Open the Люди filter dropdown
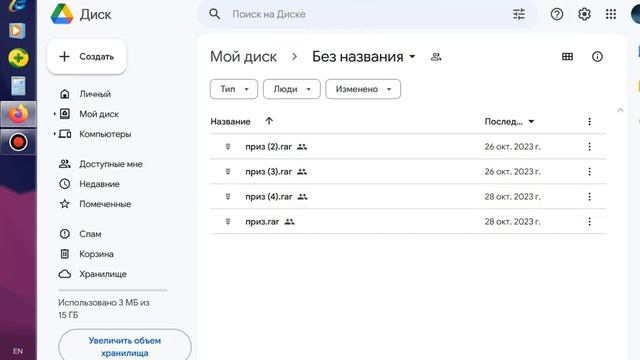The height and width of the screenshot is (360, 640). pos(291,89)
